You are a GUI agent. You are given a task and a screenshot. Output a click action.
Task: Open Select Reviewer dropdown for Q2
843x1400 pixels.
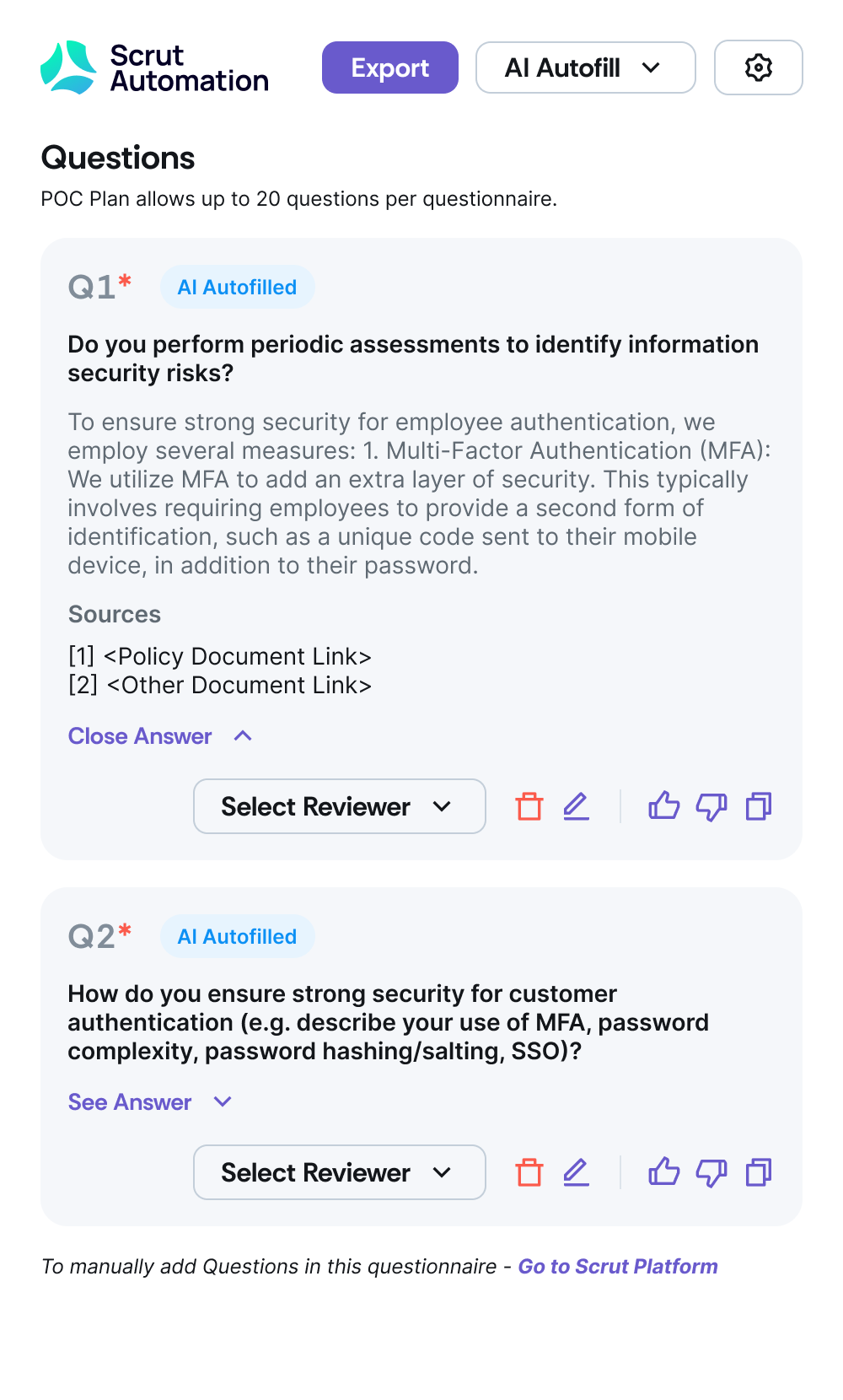coord(339,1172)
